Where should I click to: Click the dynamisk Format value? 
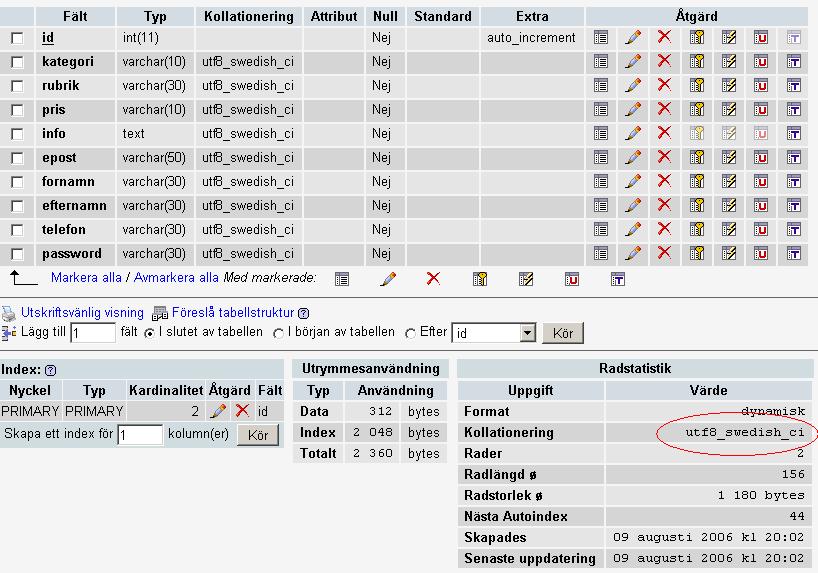(x=773, y=412)
